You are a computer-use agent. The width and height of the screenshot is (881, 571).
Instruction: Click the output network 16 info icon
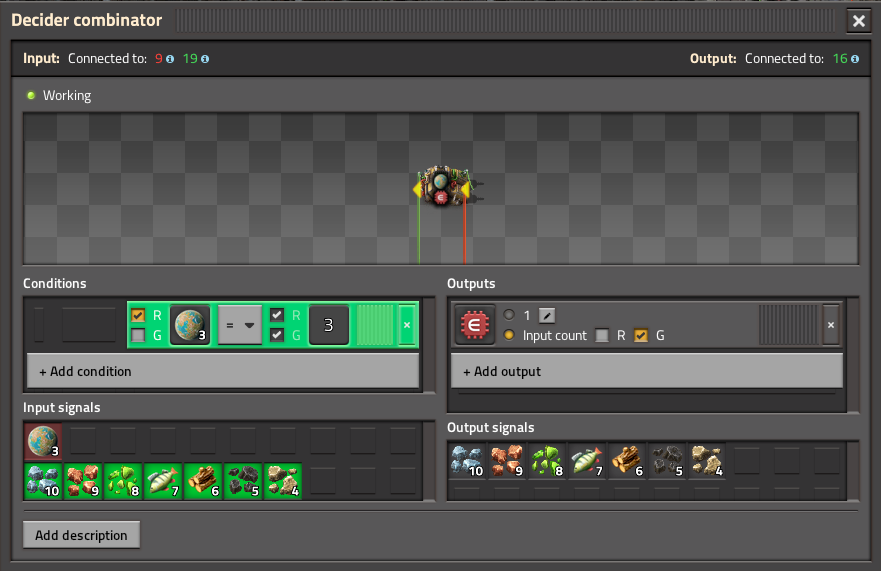(855, 59)
